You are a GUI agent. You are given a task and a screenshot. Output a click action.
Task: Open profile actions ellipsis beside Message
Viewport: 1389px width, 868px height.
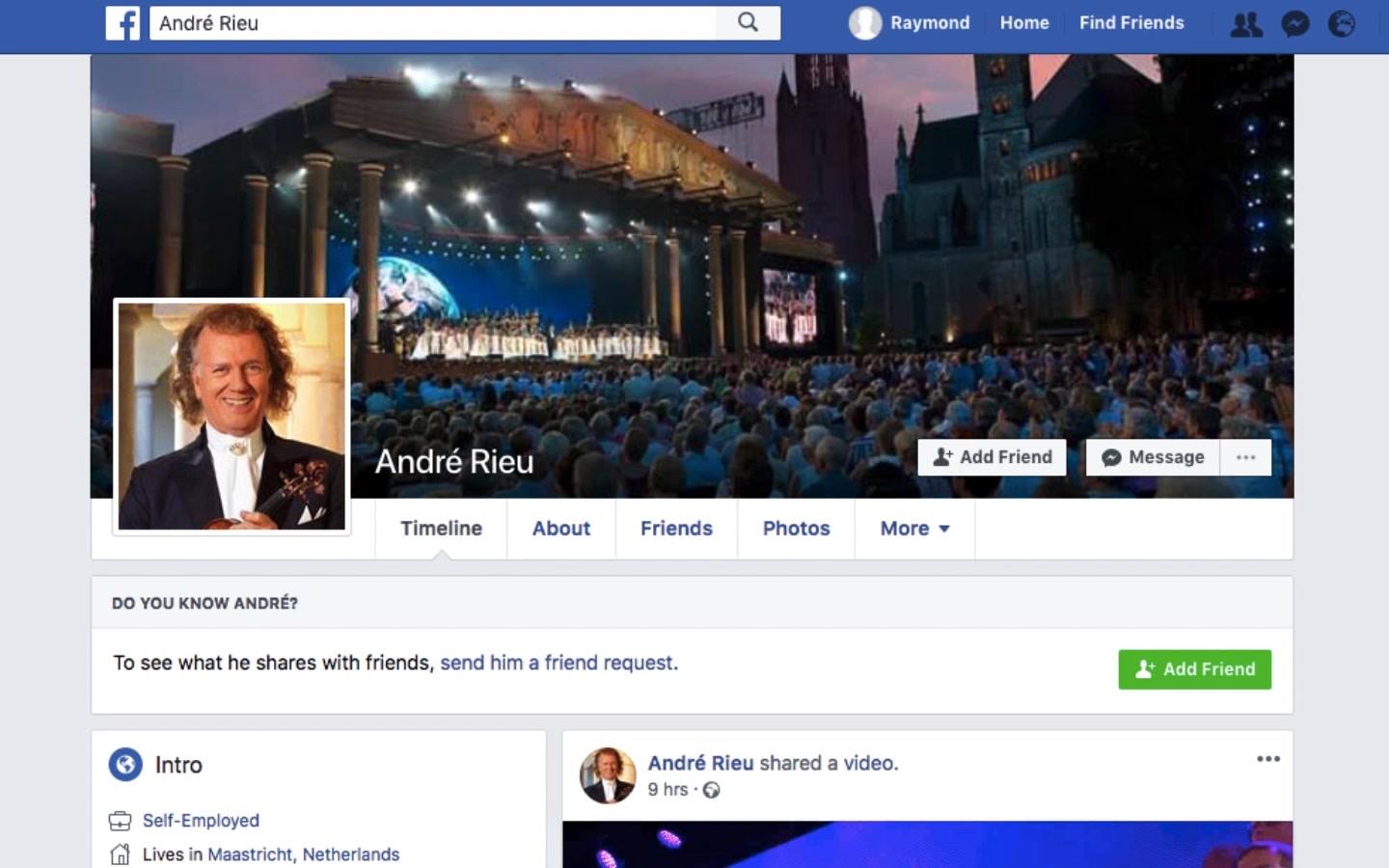(1246, 457)
